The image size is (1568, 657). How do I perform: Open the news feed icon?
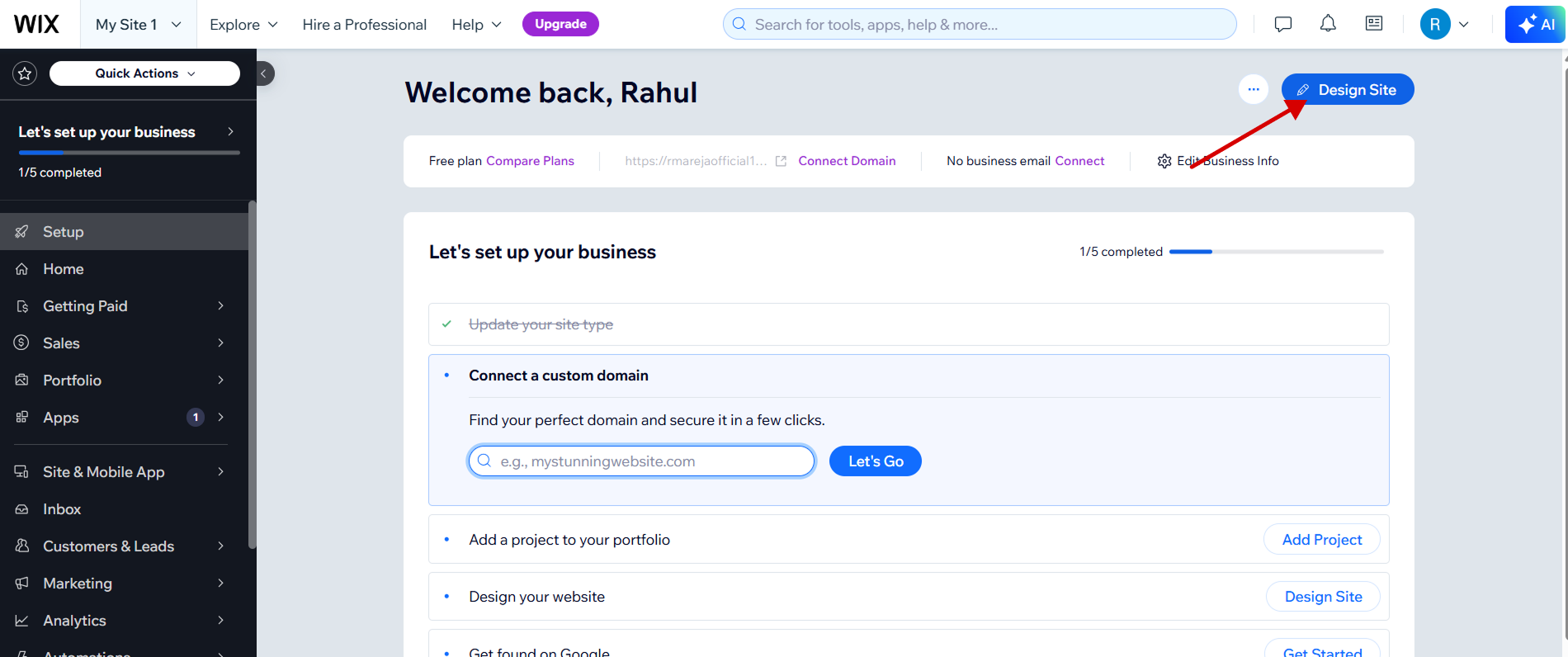[x=1372, y=23]
